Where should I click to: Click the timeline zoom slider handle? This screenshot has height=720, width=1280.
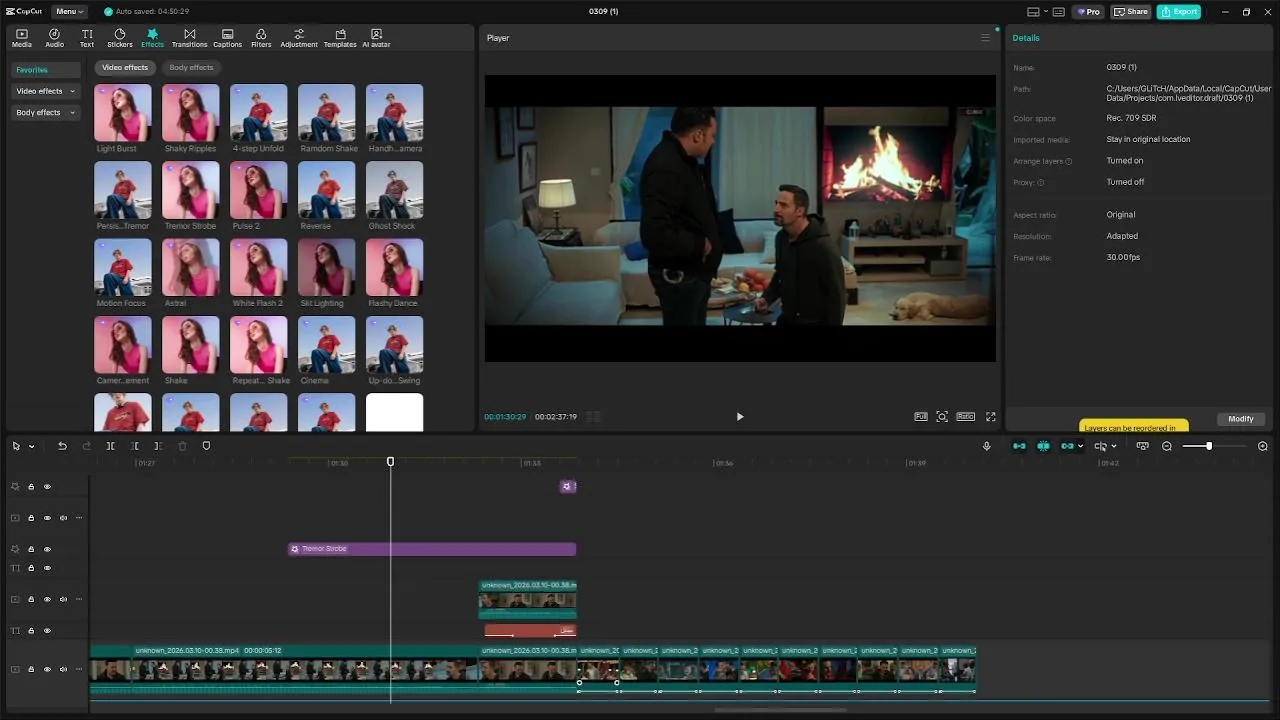click(x=1209, y=446)
